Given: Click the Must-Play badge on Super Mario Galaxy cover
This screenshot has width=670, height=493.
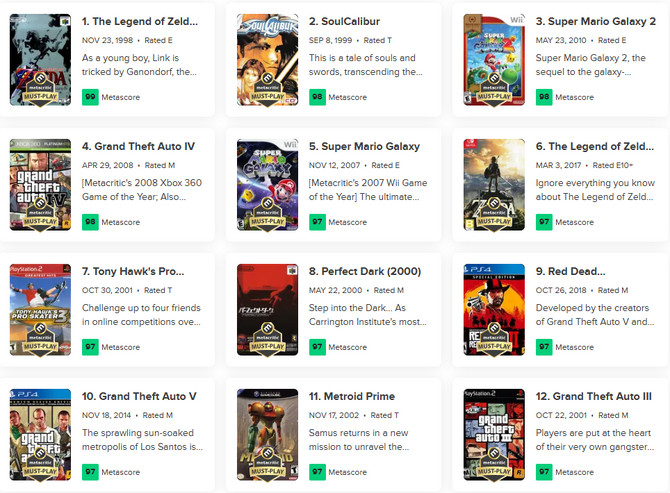Looking at the screenshot, I should click(x=267, y=214).
